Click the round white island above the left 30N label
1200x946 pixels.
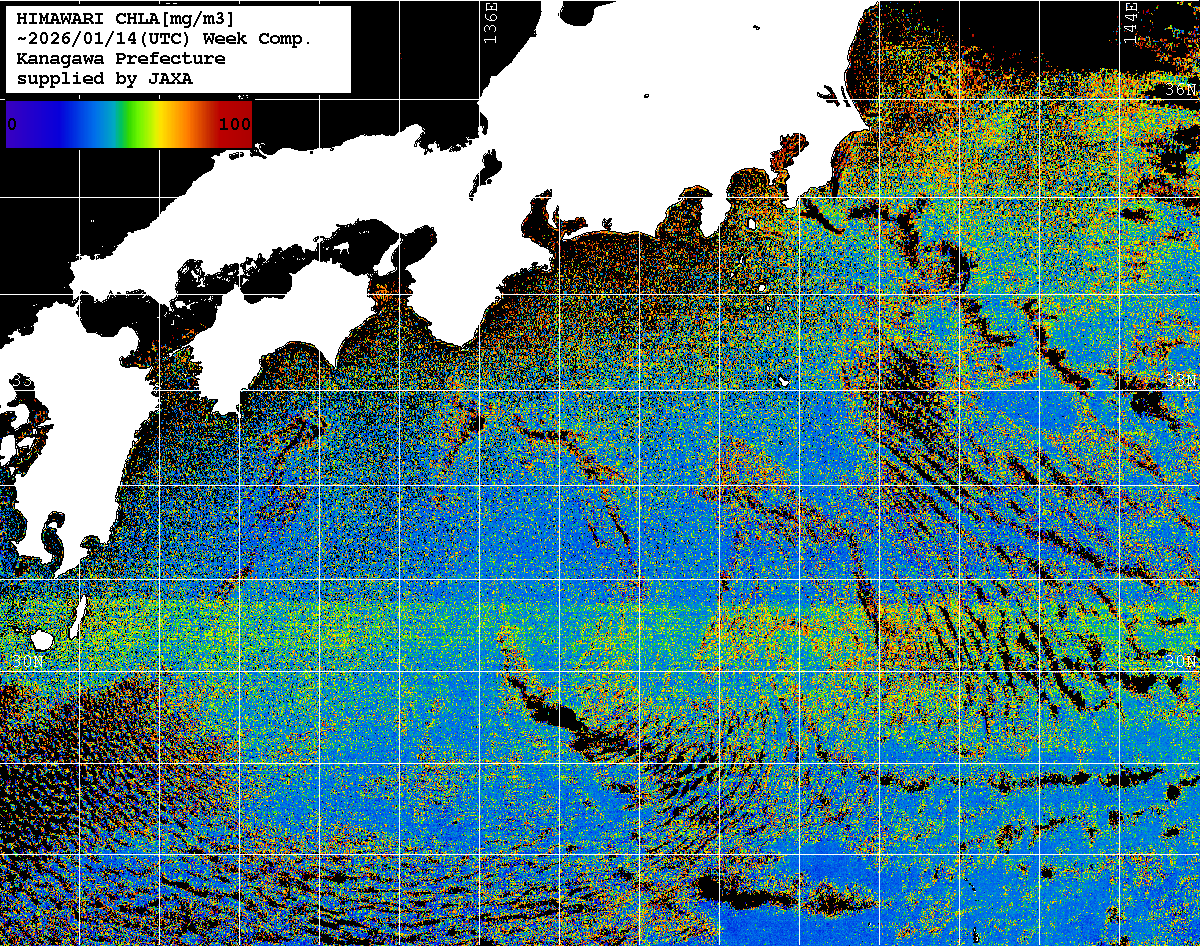[x=42, y=639]
